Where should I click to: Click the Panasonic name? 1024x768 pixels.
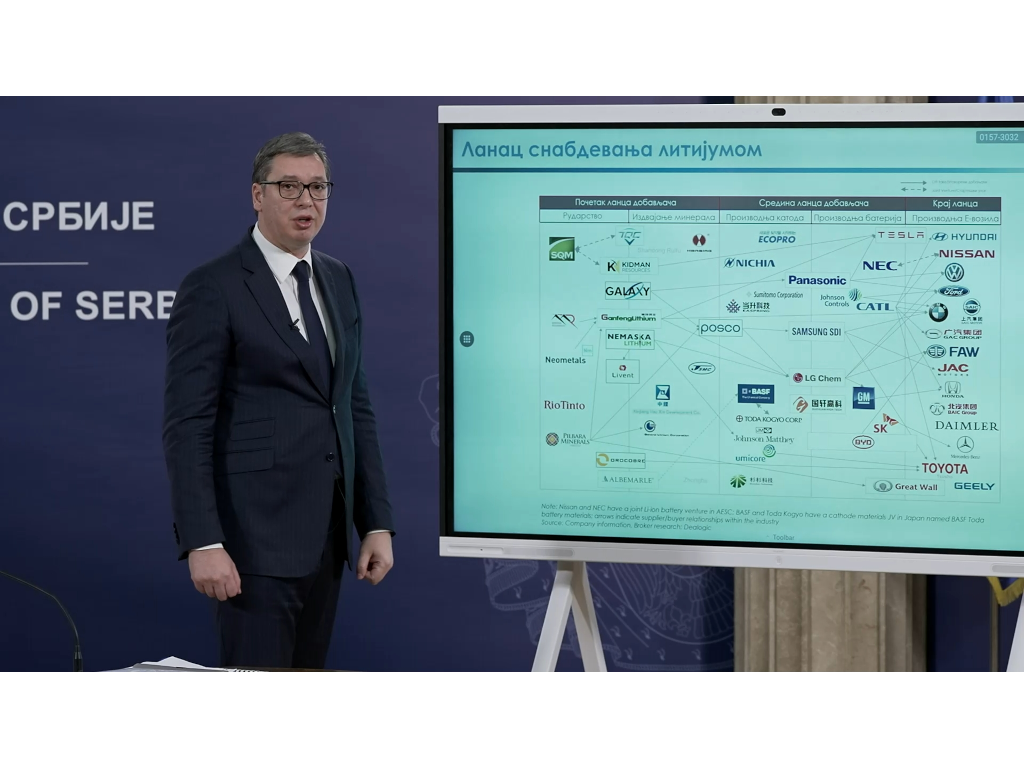[x=817, y=280]
